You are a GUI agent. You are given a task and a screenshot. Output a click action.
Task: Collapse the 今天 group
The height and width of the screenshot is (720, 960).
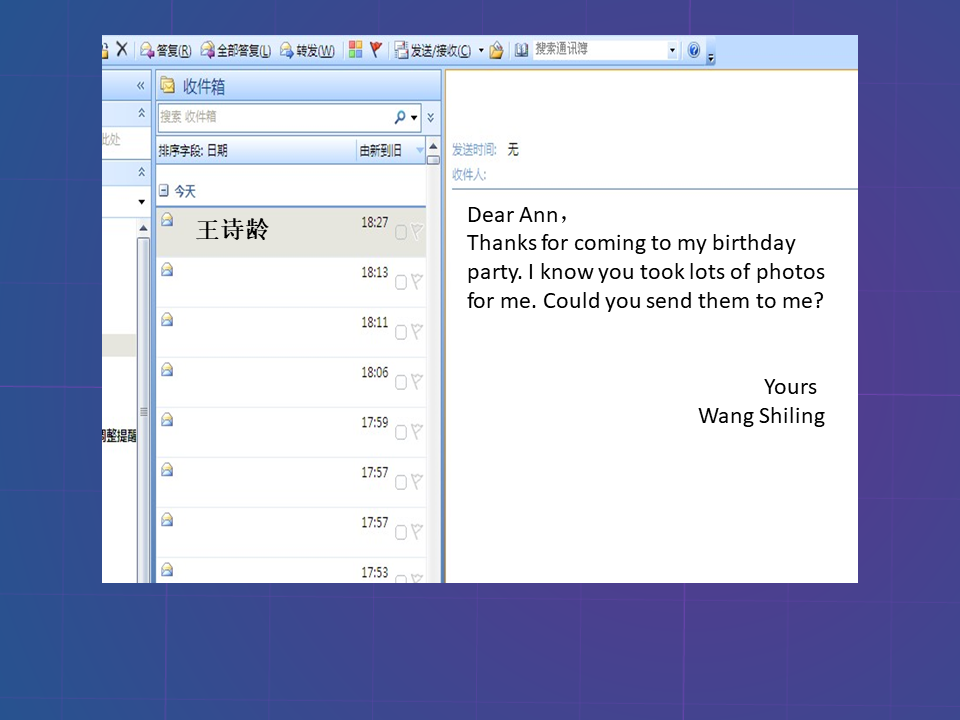[x=164, y=190]
